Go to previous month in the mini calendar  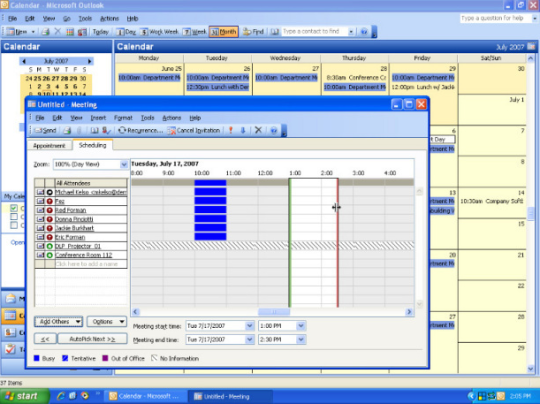tap(23, 61)
